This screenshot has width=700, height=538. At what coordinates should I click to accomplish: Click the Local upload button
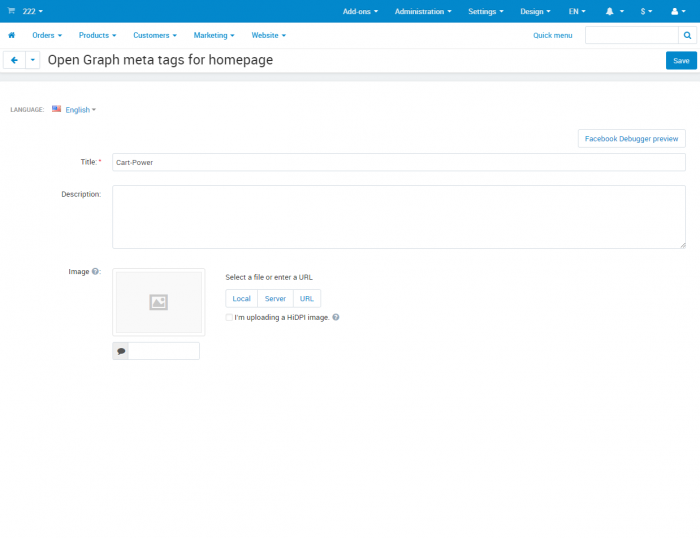point(242,299)
